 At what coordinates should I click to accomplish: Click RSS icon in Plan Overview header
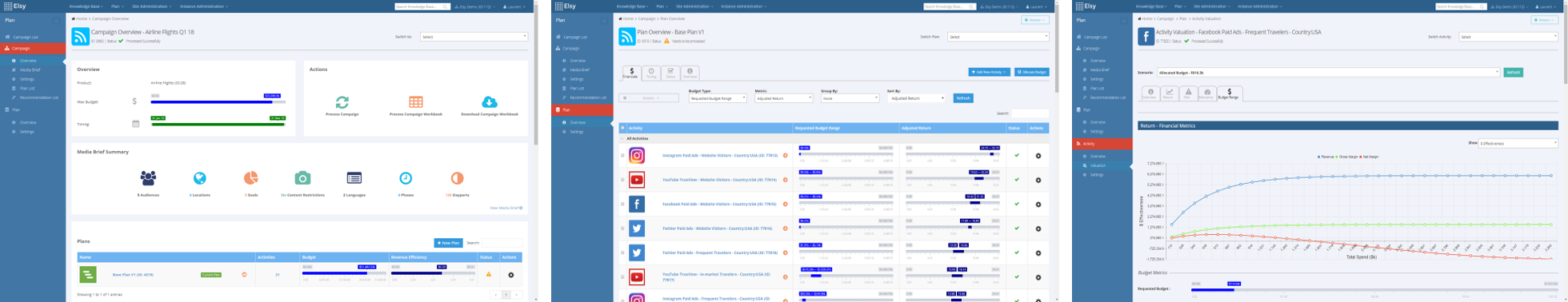click(627, 37)
